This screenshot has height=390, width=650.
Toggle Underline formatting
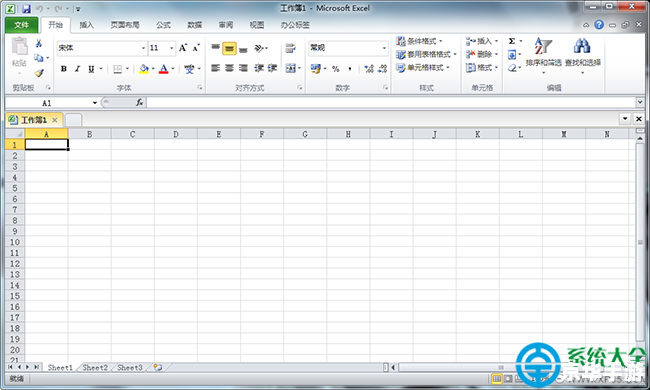tap(91, 69)
